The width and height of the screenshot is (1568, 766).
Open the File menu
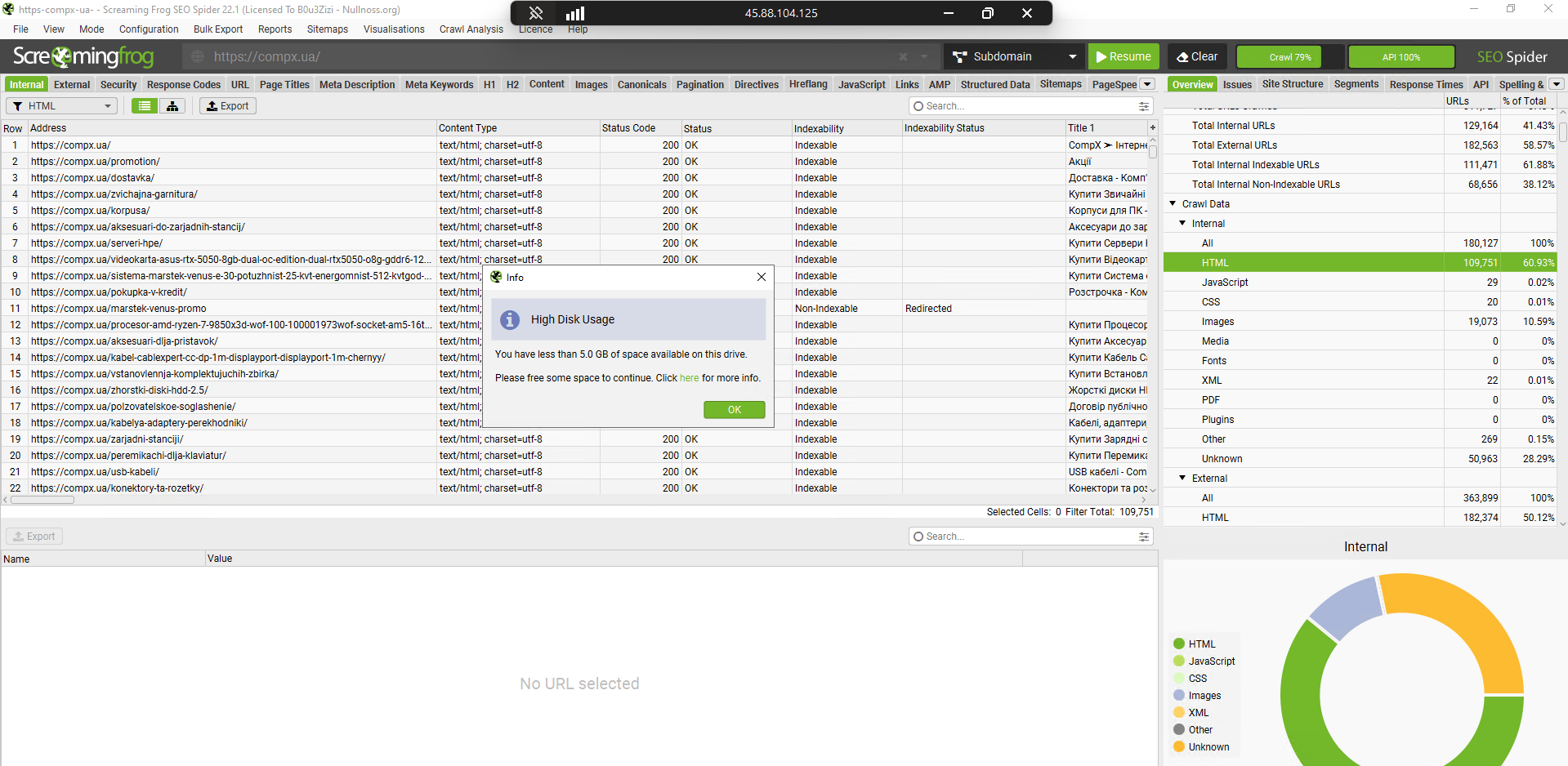pos(21,29)
